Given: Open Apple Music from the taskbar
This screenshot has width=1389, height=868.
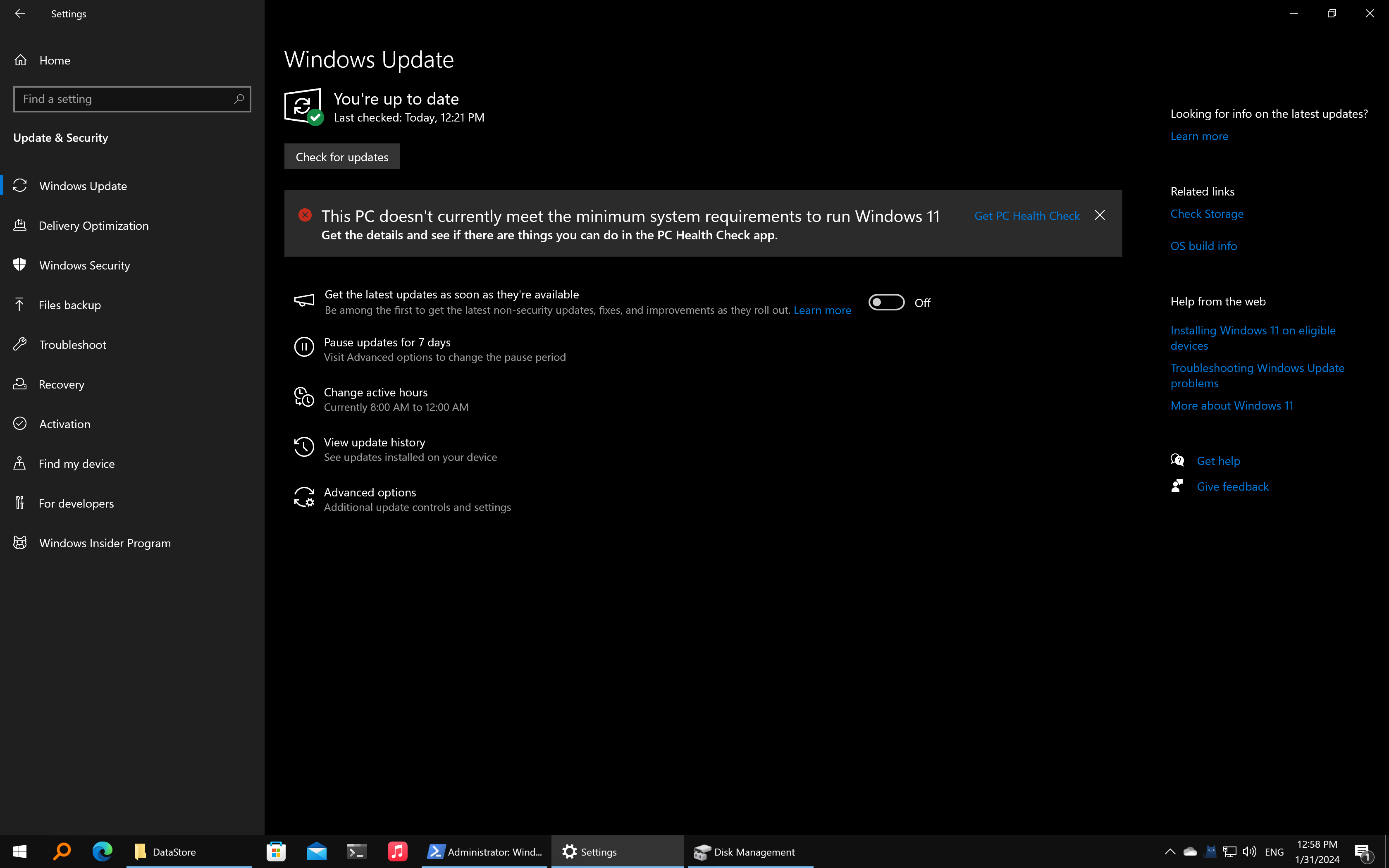Looking at the screenshot, I should tap(397, 851).
